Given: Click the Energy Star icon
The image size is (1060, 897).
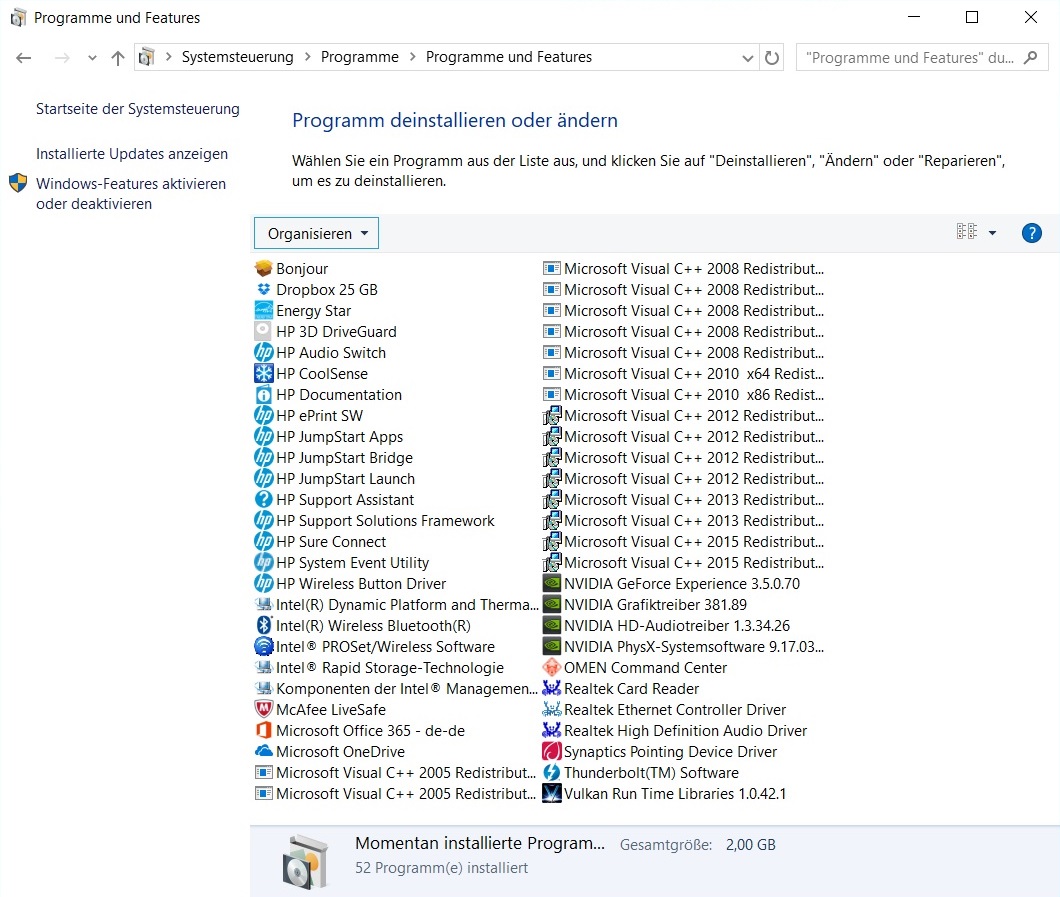Looking at the screenshot, I should point(264,310).
